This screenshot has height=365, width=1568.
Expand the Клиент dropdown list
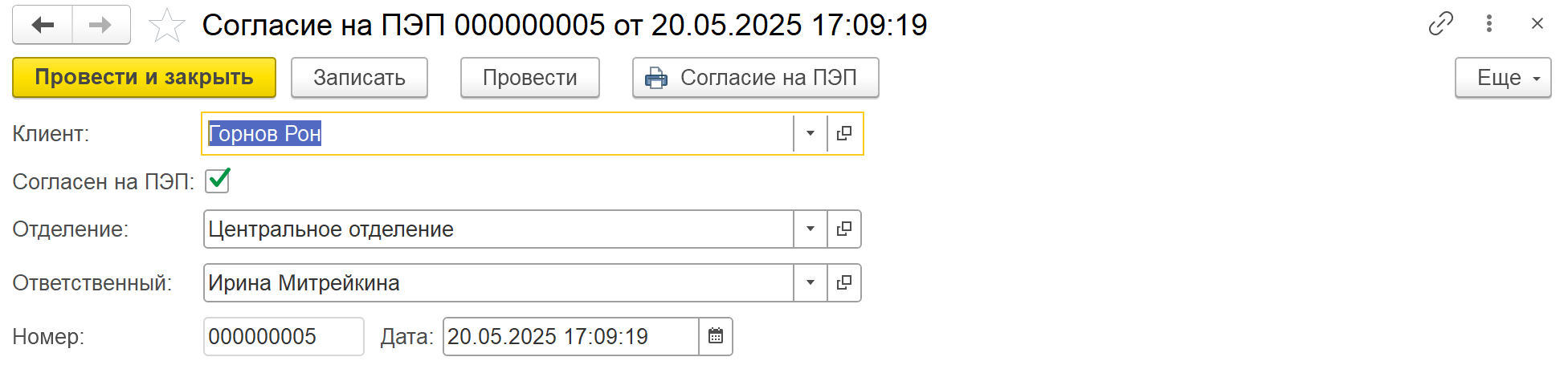tap(811, 133)
